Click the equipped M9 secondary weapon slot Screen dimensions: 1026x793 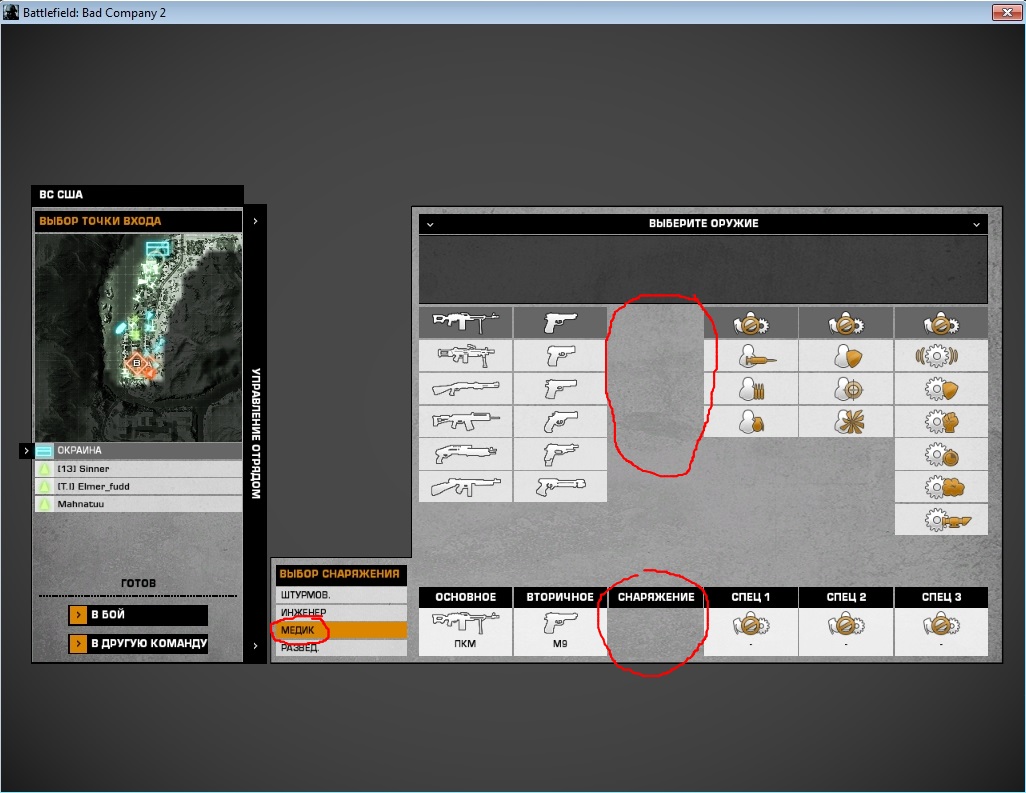pos(560,631)
